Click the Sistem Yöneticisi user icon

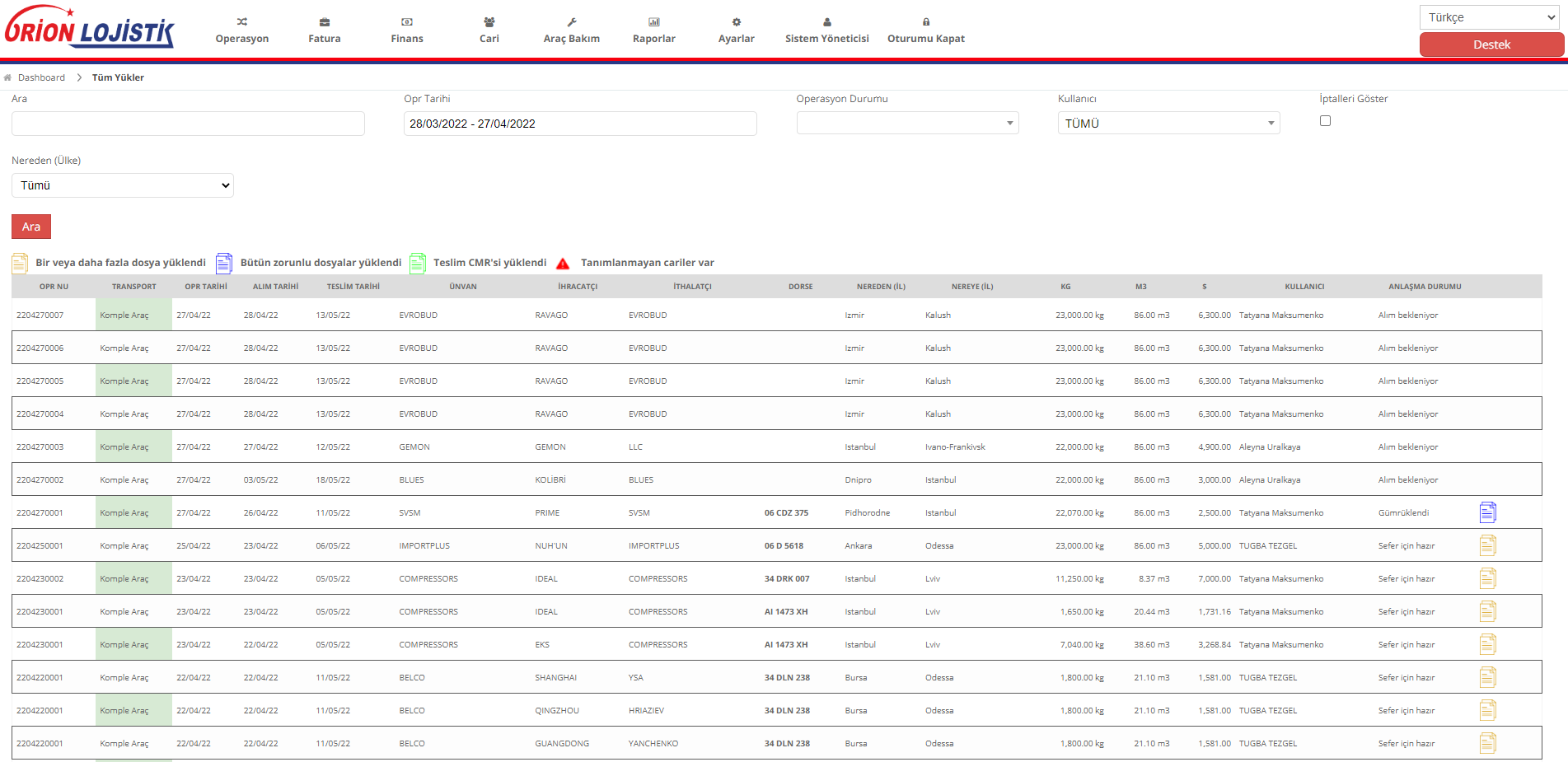pos(827,22)
